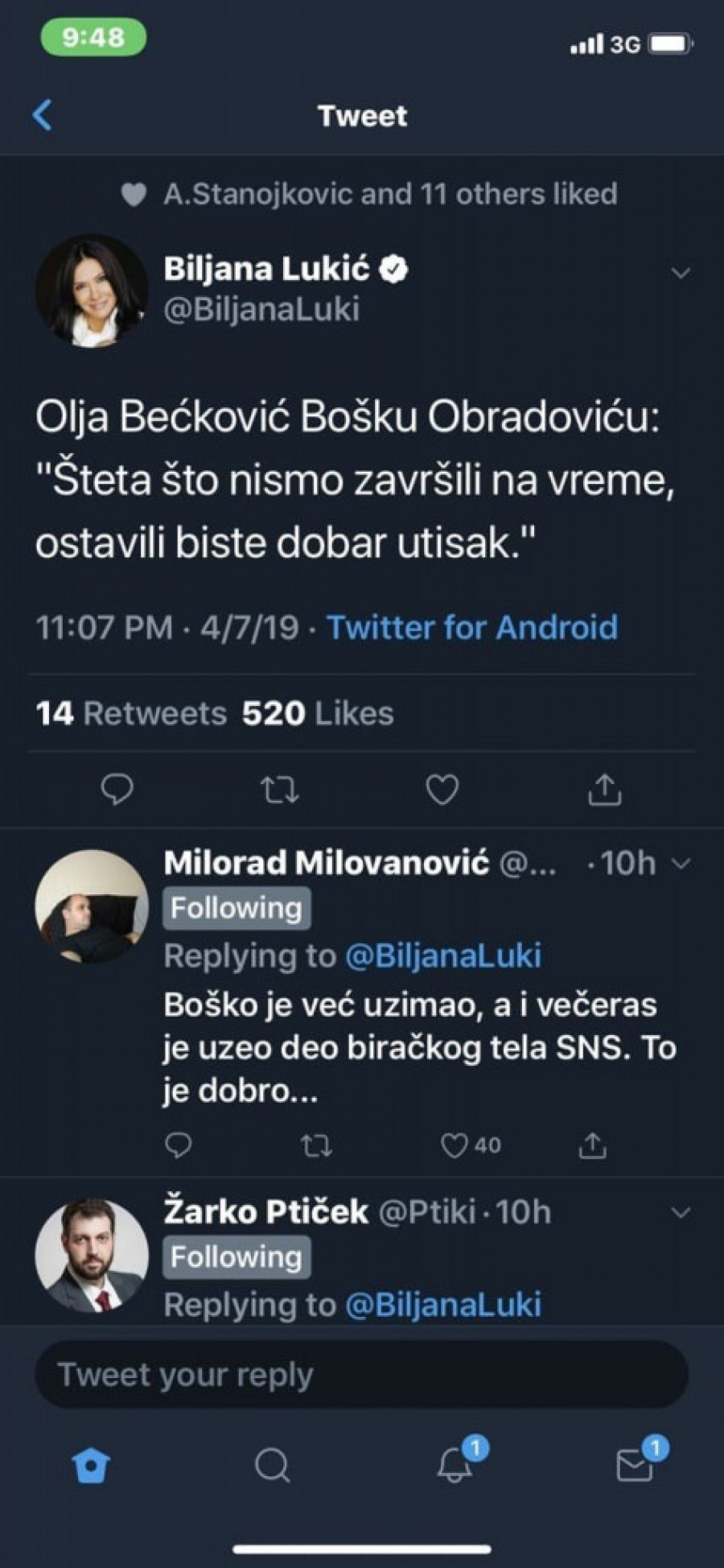Expand options chevron on Milorad Milovanović's reply
724x1568 pixels.
[681, 864]
